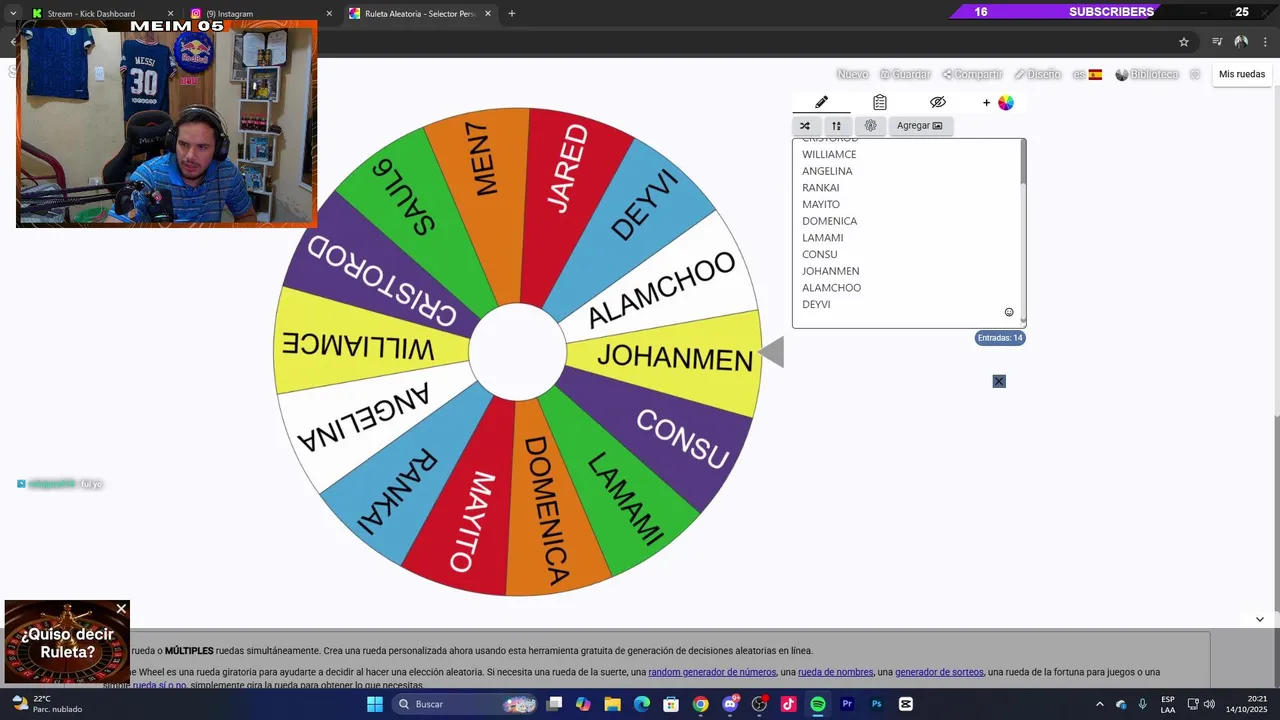
Task: Select JOHANMEN in the entries list
Action: [831, 271]
